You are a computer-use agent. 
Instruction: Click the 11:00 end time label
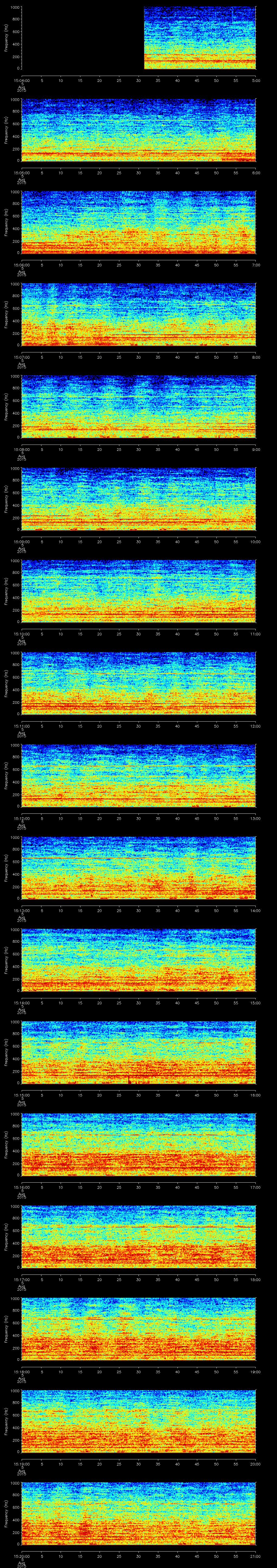[x=255, y=634]
